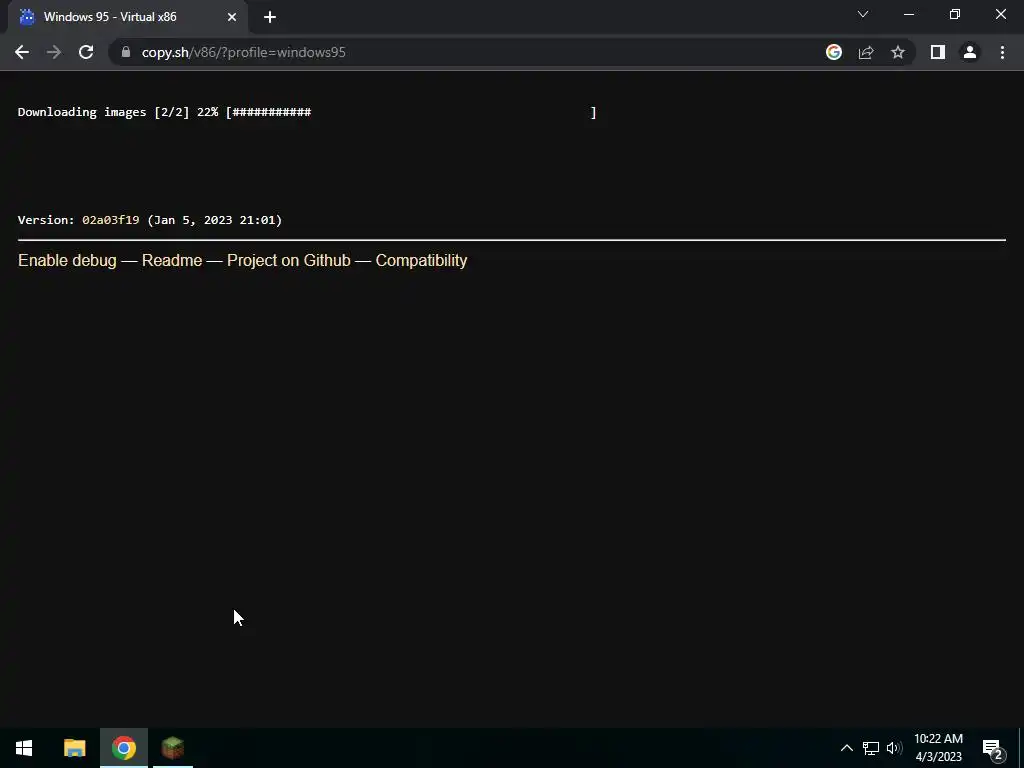Viewport: 1024px width, 768px height.
Task: Open the Windows Start menu
Action: [24, 748]
